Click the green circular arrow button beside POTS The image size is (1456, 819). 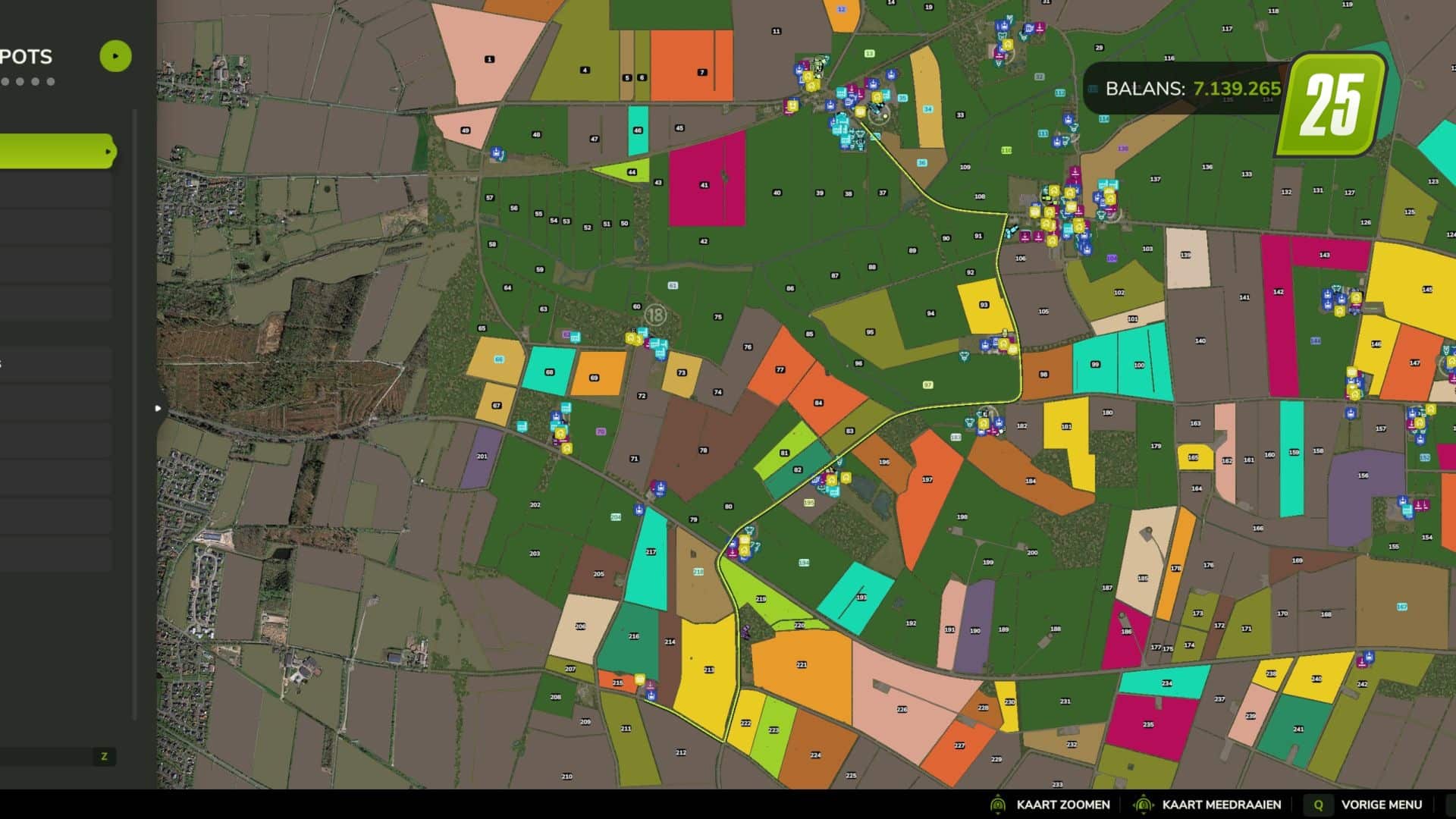pyautogui.click(x=115, y=56)
